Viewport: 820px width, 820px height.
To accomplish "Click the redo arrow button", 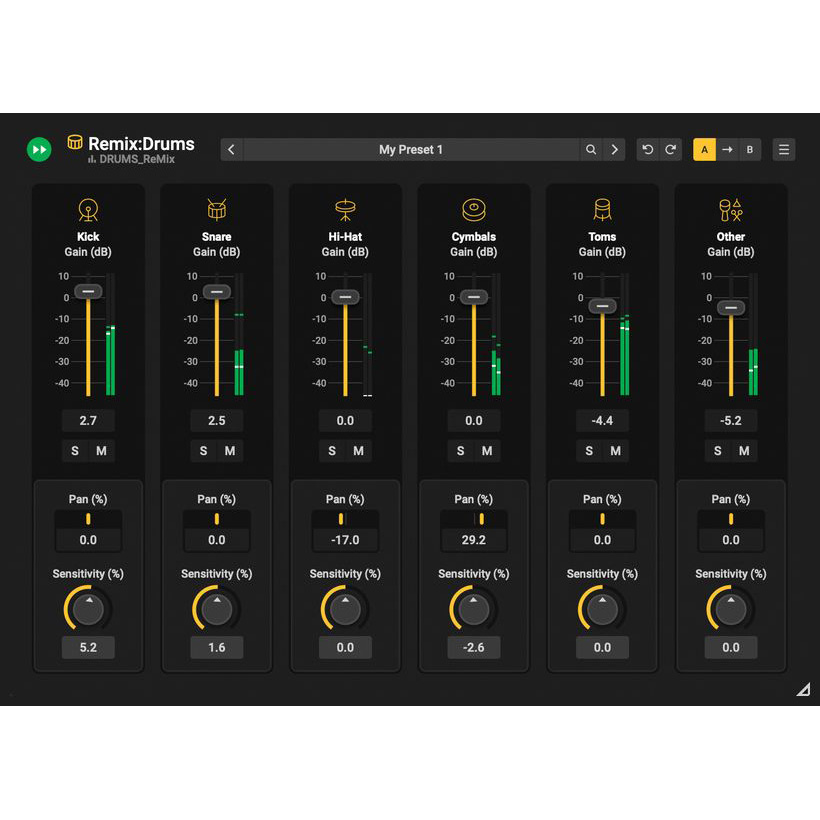I will [670, 150].
